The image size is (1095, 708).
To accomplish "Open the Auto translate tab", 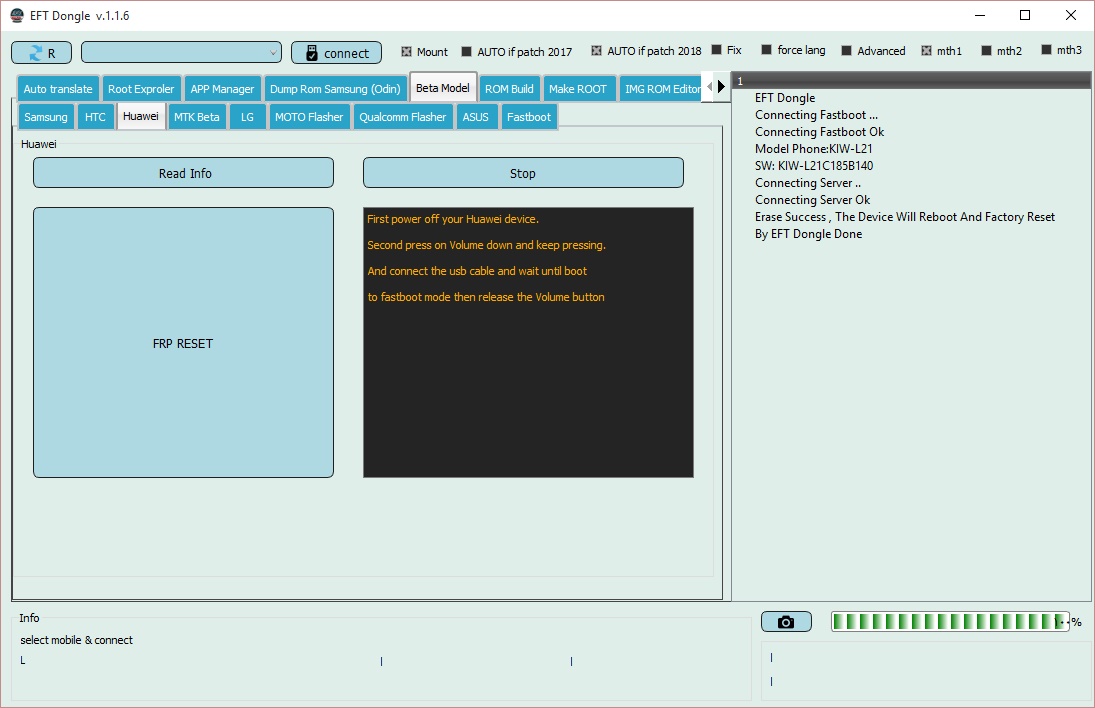I will click(58, 89).
